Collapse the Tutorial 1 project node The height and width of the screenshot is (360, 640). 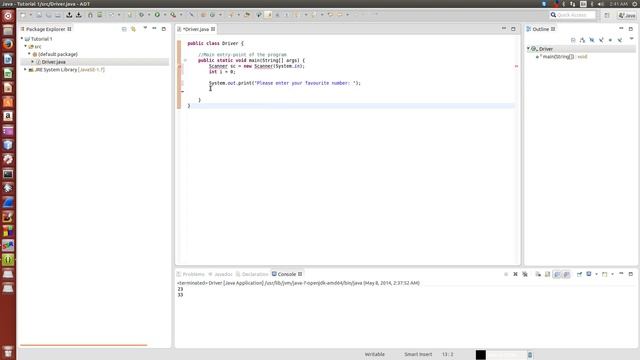point(22,39)
